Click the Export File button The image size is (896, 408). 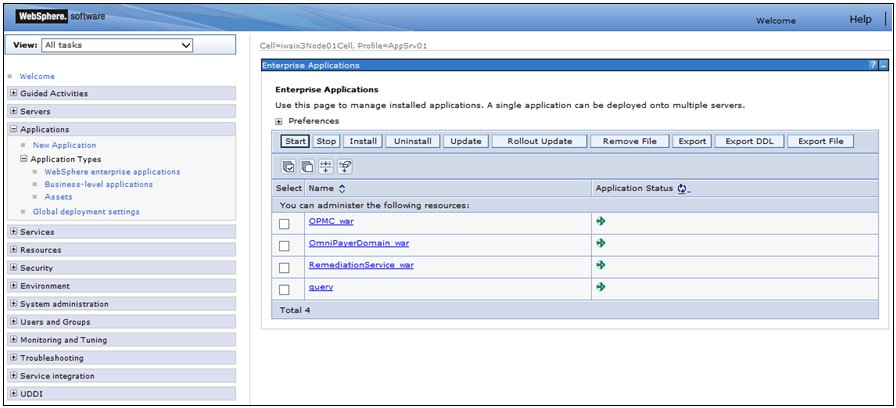coord(821,141)
